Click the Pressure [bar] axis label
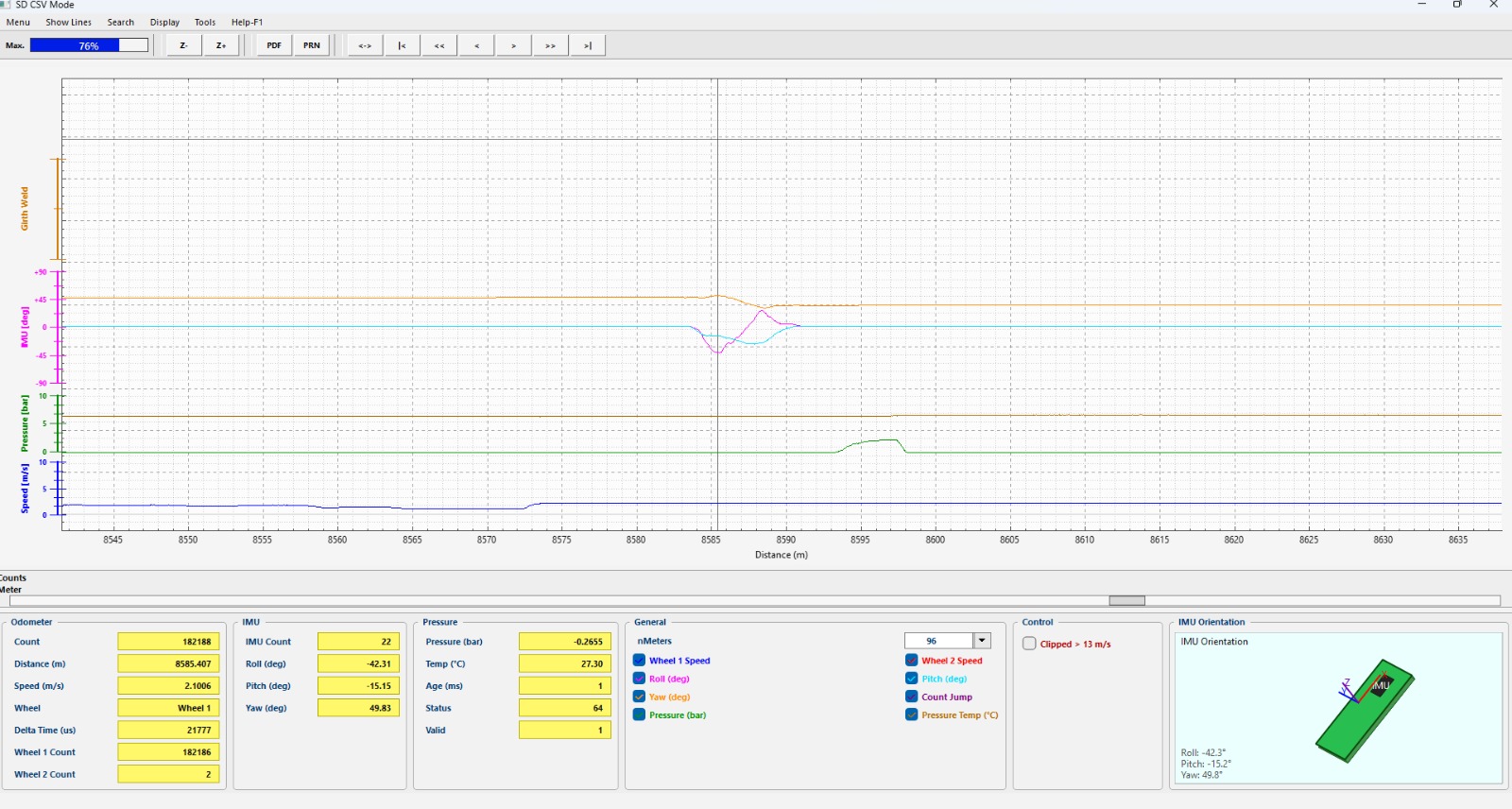 [25, 423]
